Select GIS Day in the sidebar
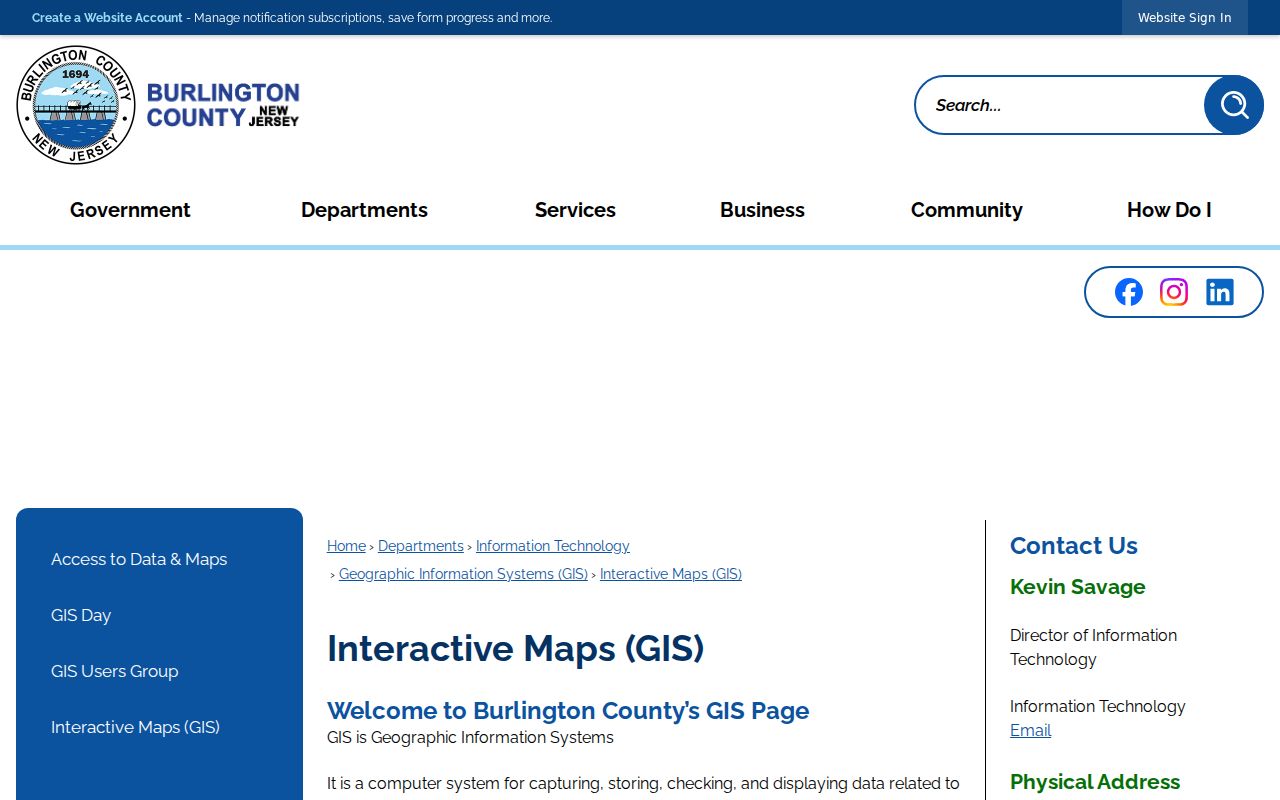Image resolution: width=1280 pixels, height=800 pixels. coord(81,615)
